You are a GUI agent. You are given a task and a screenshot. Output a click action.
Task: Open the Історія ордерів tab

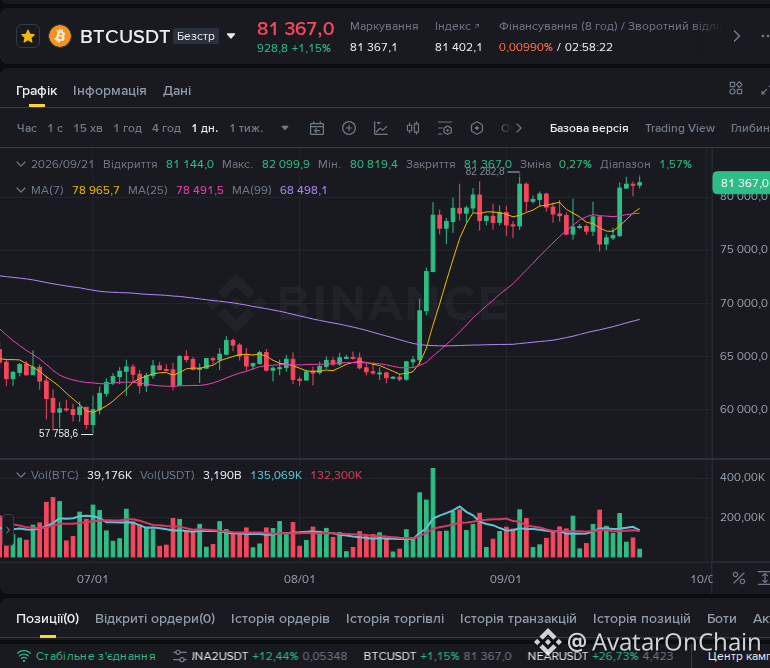pyautogui.click(x=280, y=618)
